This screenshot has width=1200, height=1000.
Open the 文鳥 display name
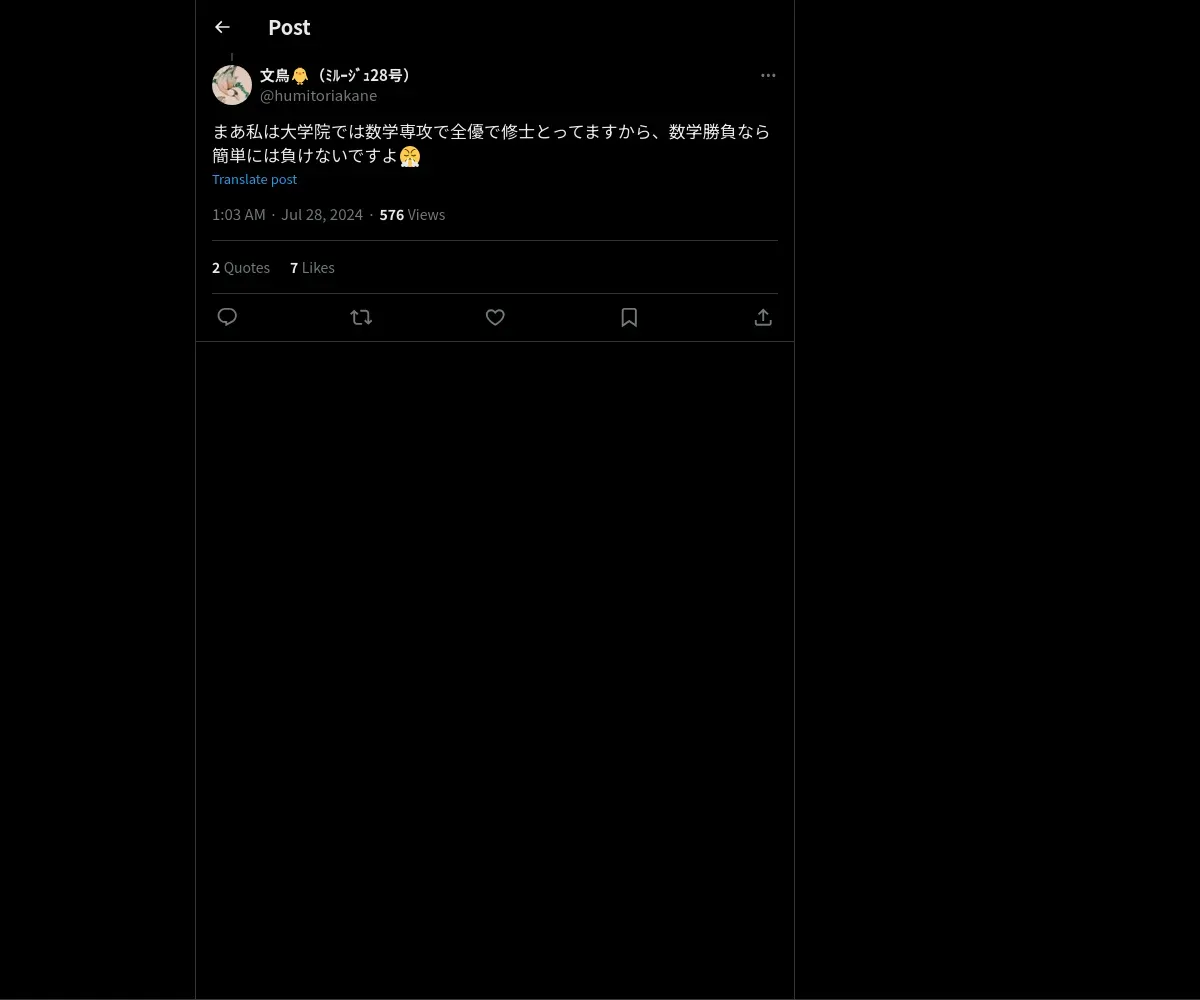pos(335,75)
